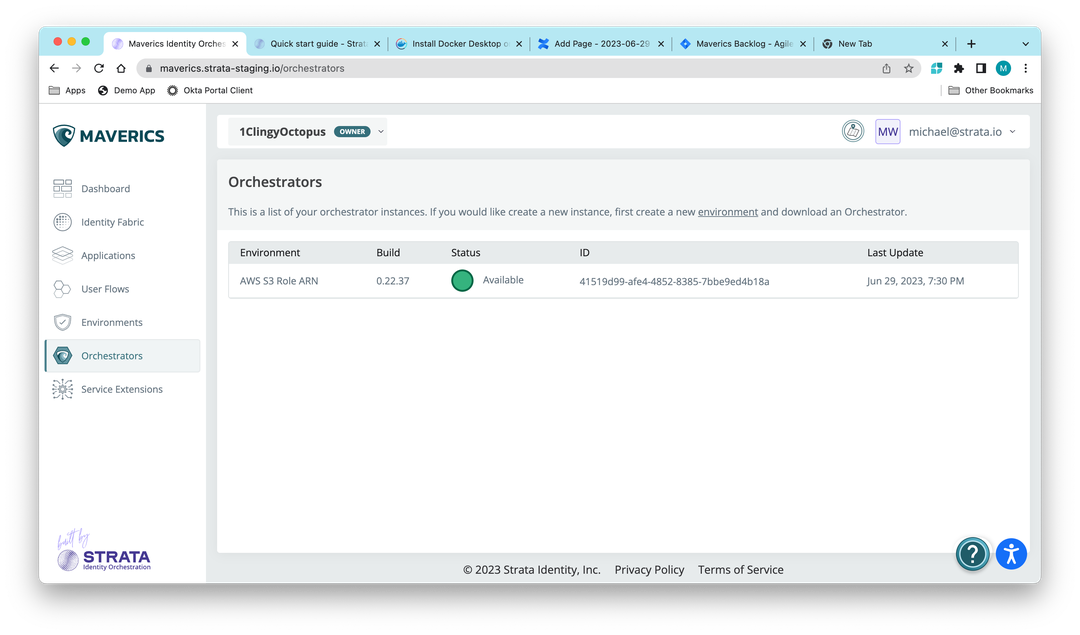The width and height of the screenshot is (1080, 635).
Task: Click the green Available status indicator
Action: (462, 280)
